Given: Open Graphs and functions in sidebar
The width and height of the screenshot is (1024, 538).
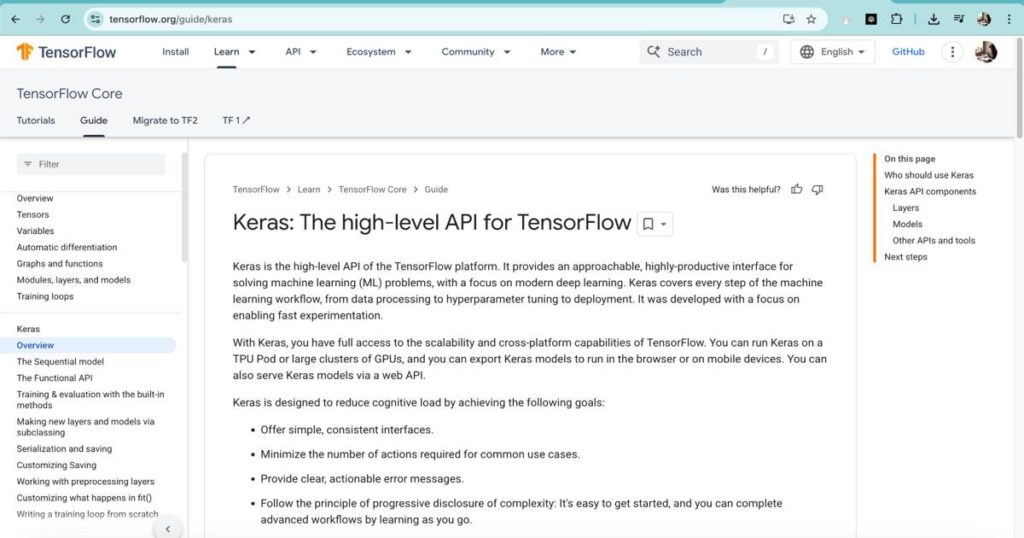Looking at the screenshot, I should (x=59, y=263).
